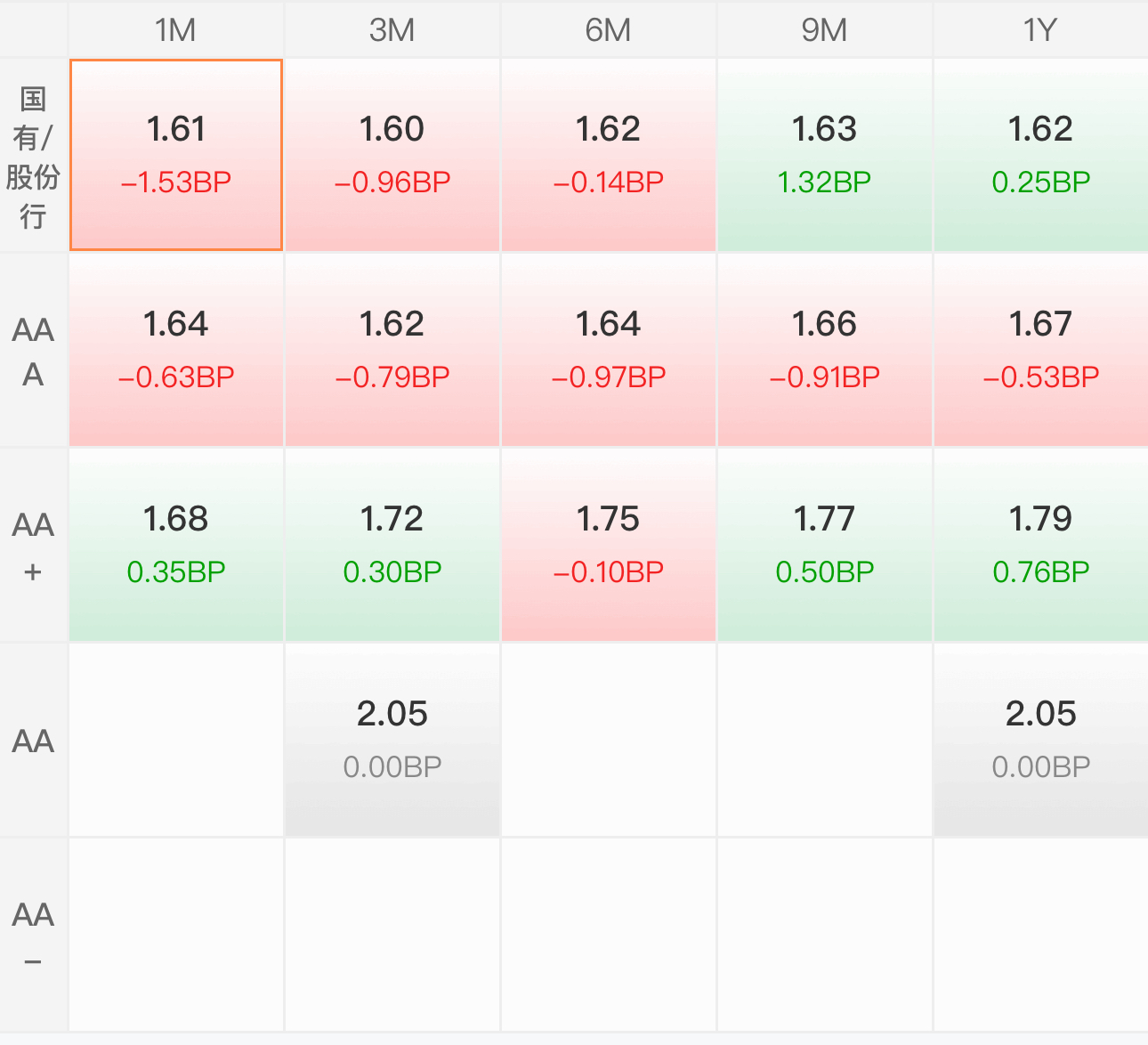Click AAA 3M cell showing -0.79BP

pos(392,351)
